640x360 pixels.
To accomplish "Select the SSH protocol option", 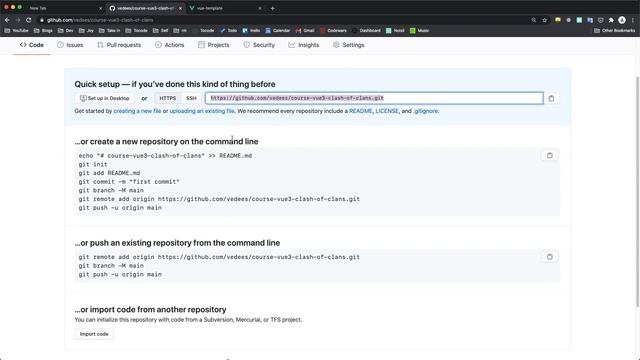I will [x=191, y=98].
